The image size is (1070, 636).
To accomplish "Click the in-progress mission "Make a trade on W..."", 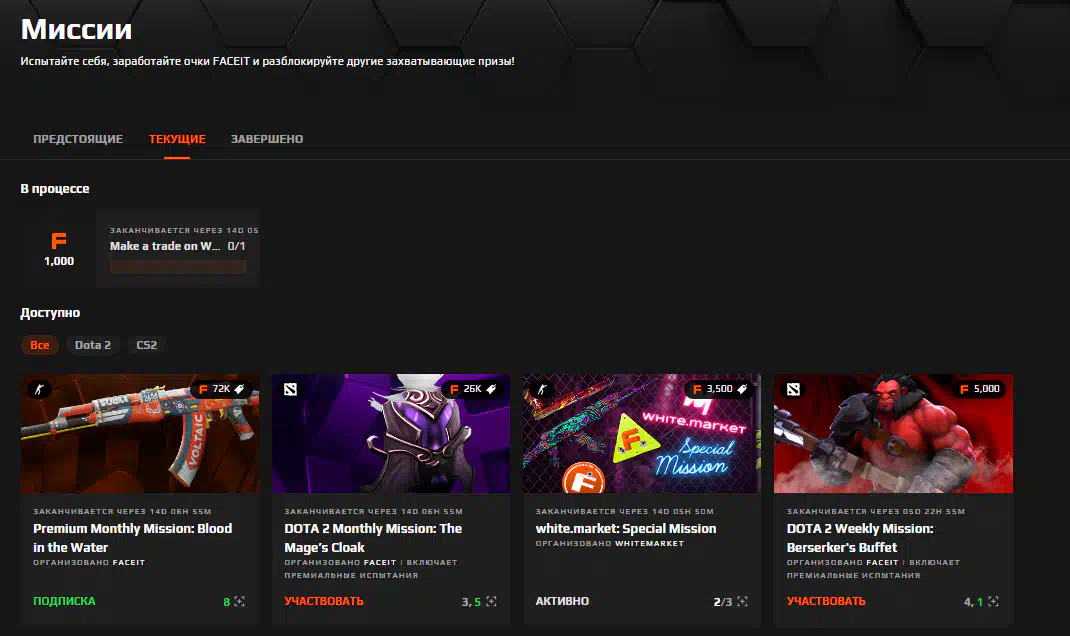I will pos(164,246).
